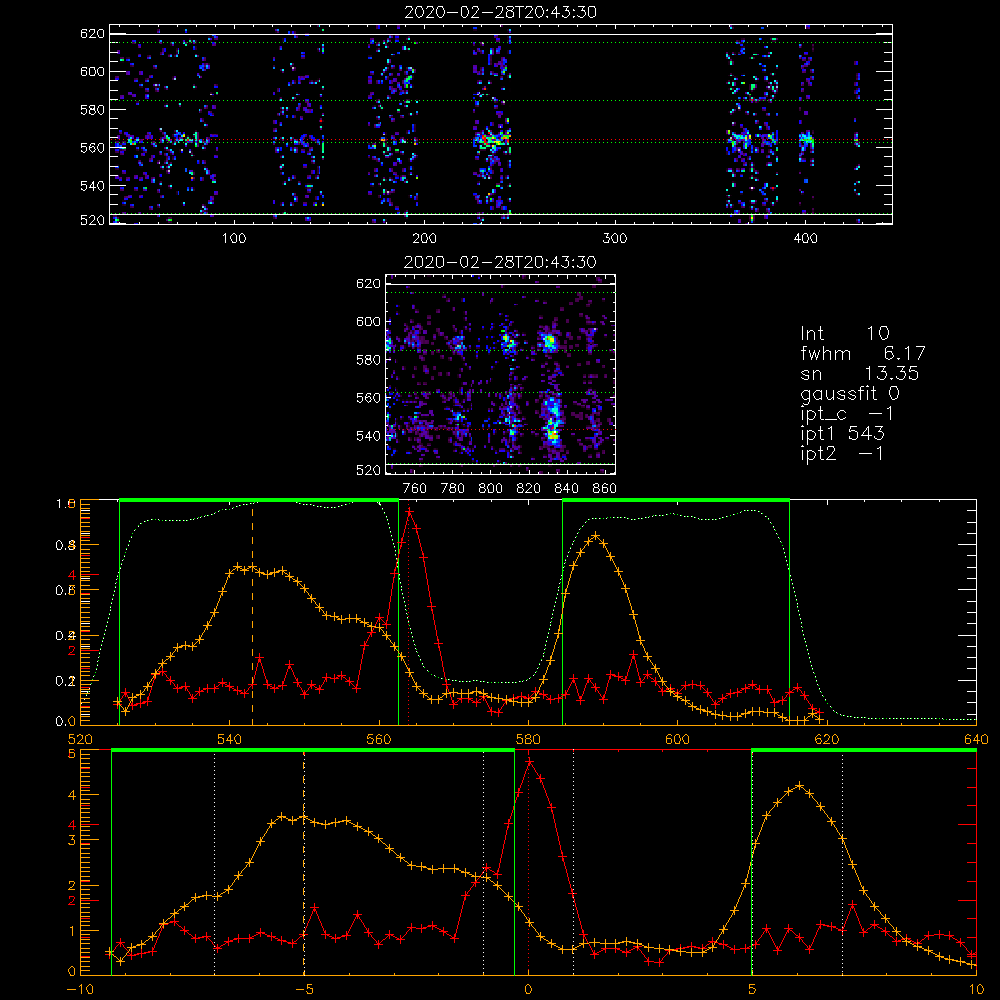Viewport: 1000px width, 1000px height.
Task: Click y-axis label "0.0" of upper profile plot
Action: (x=64, y=722)
